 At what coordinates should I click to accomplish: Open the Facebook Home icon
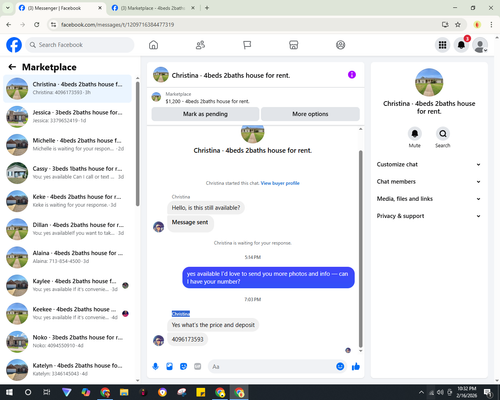tap(153, 45)
